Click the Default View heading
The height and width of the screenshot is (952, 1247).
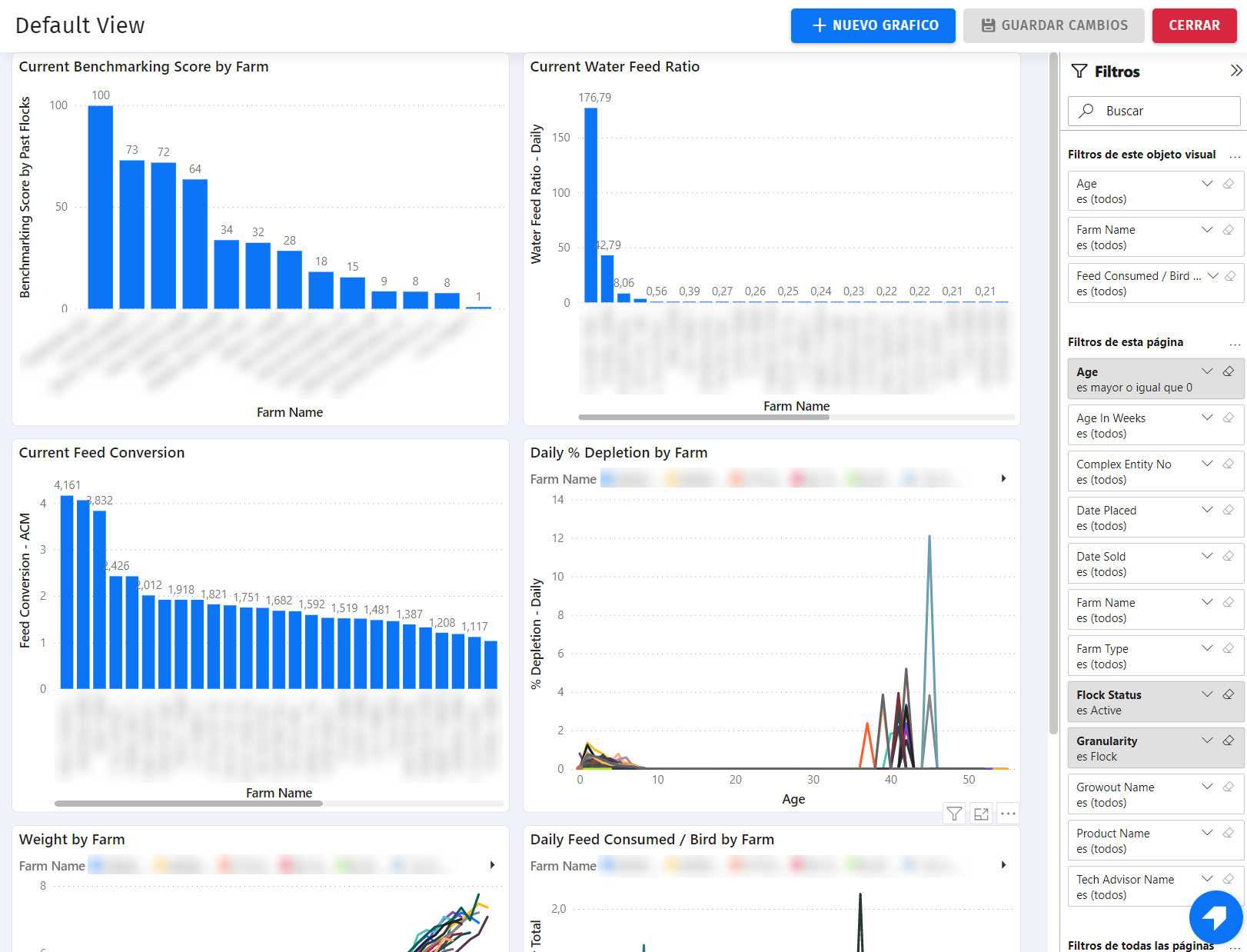tap(80, 25)
